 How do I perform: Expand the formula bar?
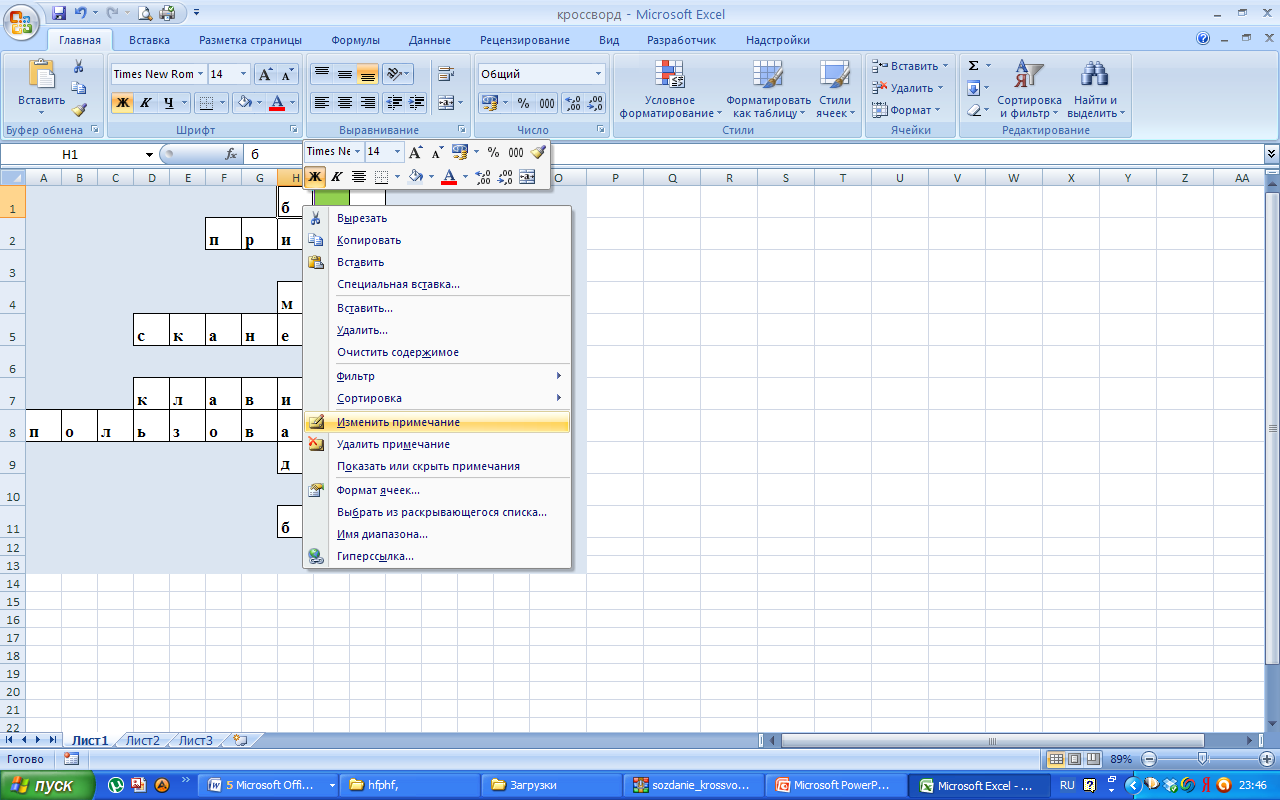[x=1271, y=154]
